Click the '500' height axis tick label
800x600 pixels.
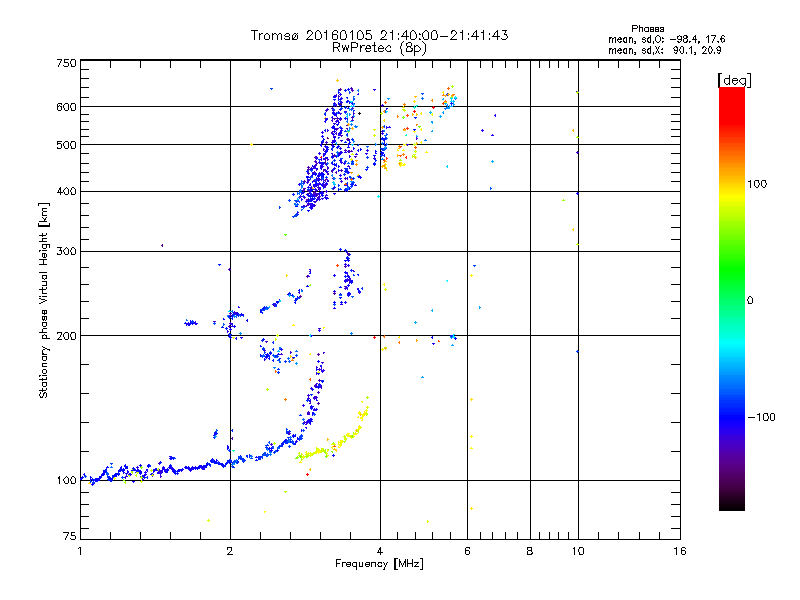point(66,145)
